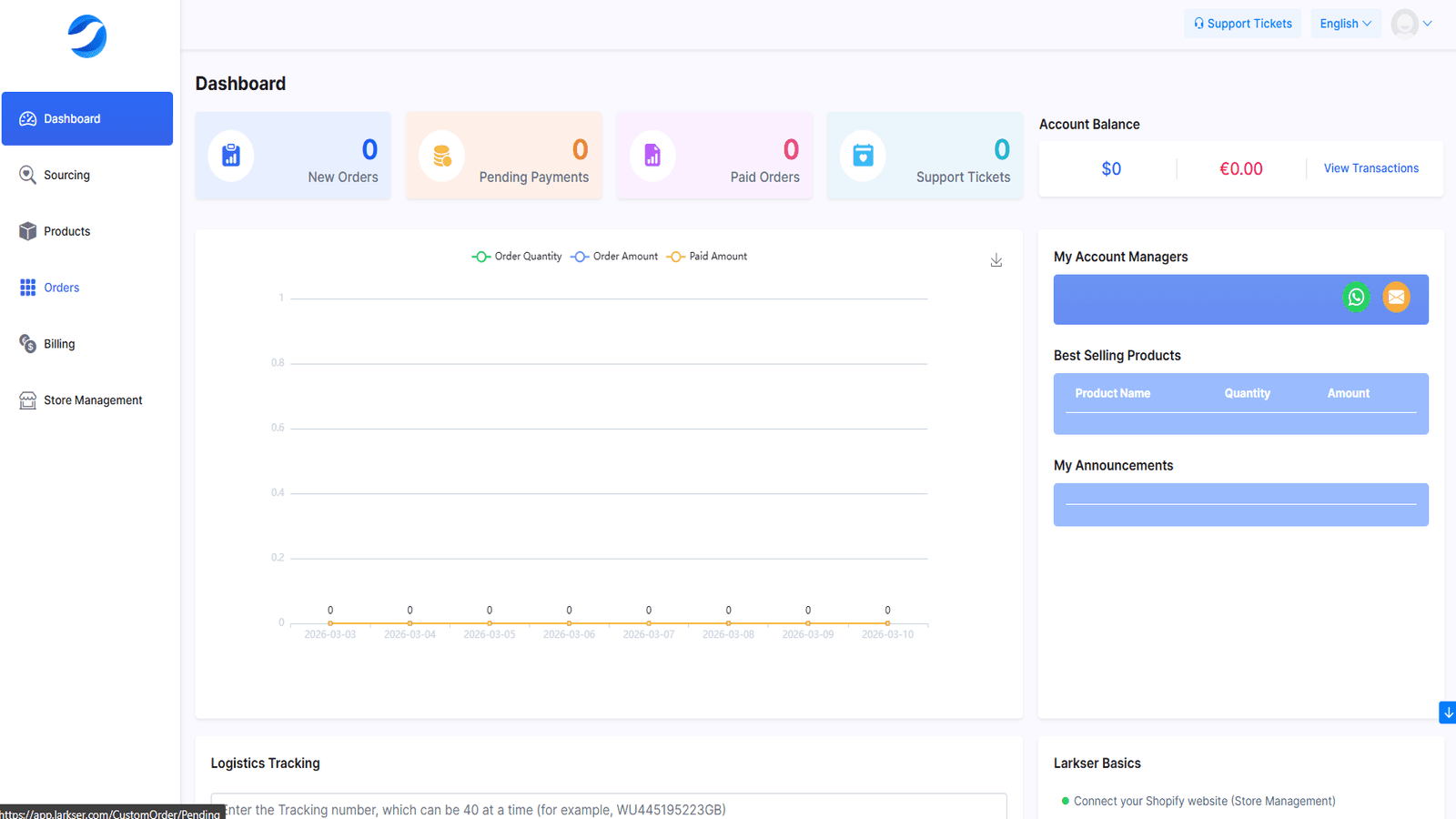Click the blue scroll-down arrow button
The height and width of the screenshot is (819, 1456).
[1447, 713]
